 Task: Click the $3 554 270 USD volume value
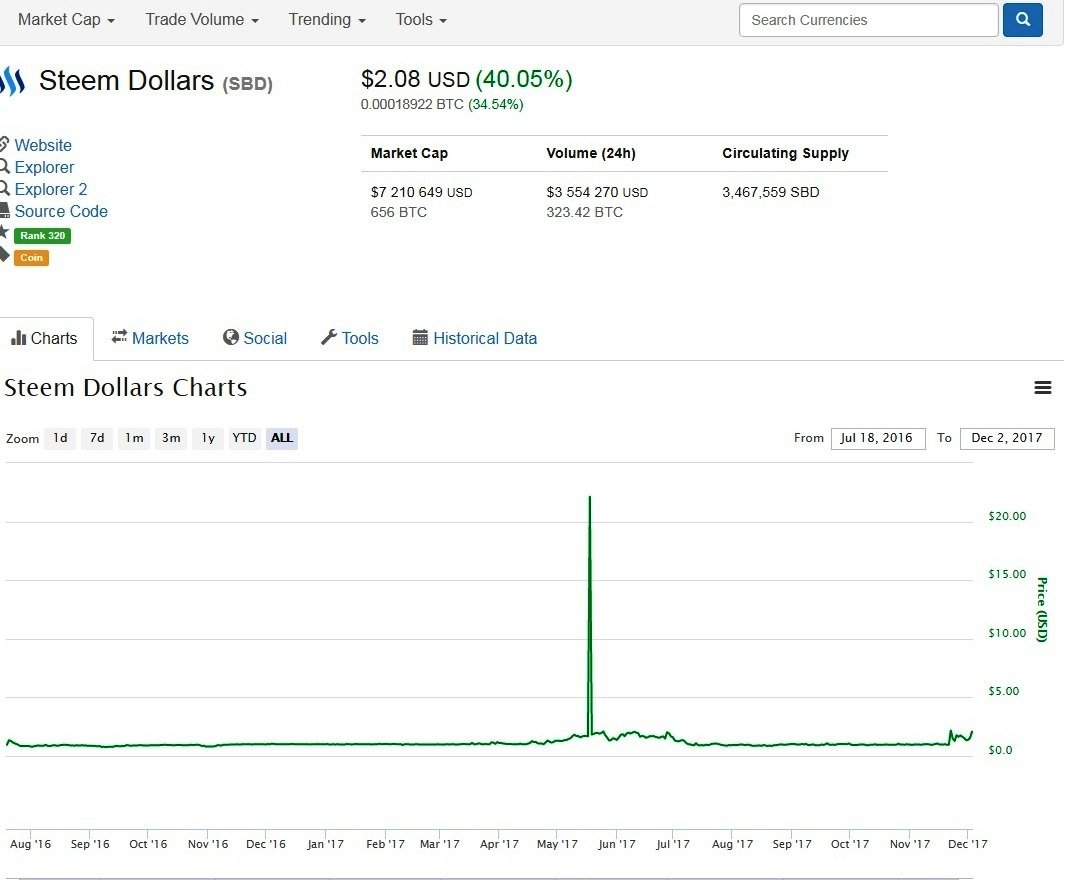pyautogui.click(x=597, y=193)
